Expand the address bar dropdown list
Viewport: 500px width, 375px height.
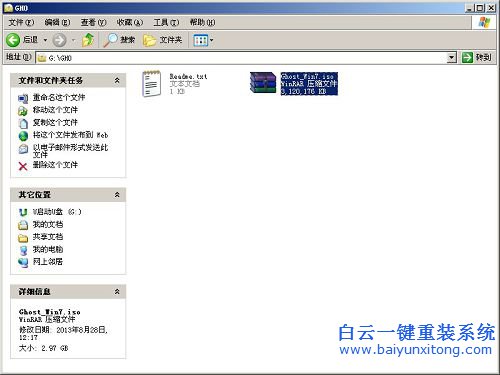point(451,57)
